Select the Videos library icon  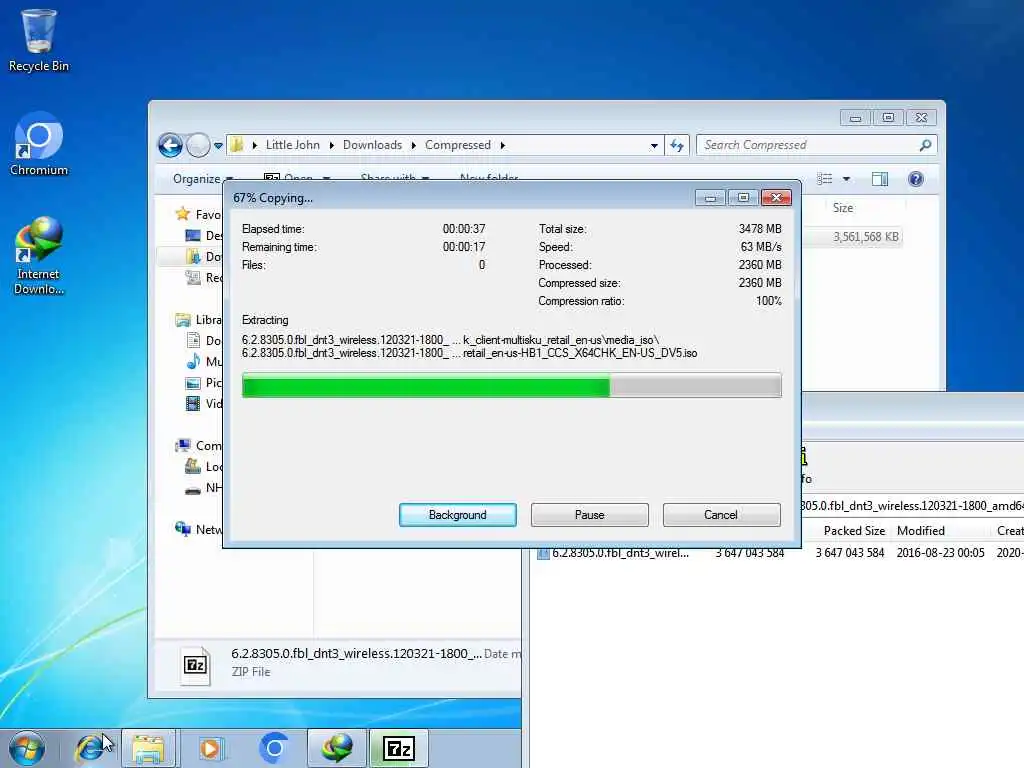pyautogui.click(x=193, y=404)
